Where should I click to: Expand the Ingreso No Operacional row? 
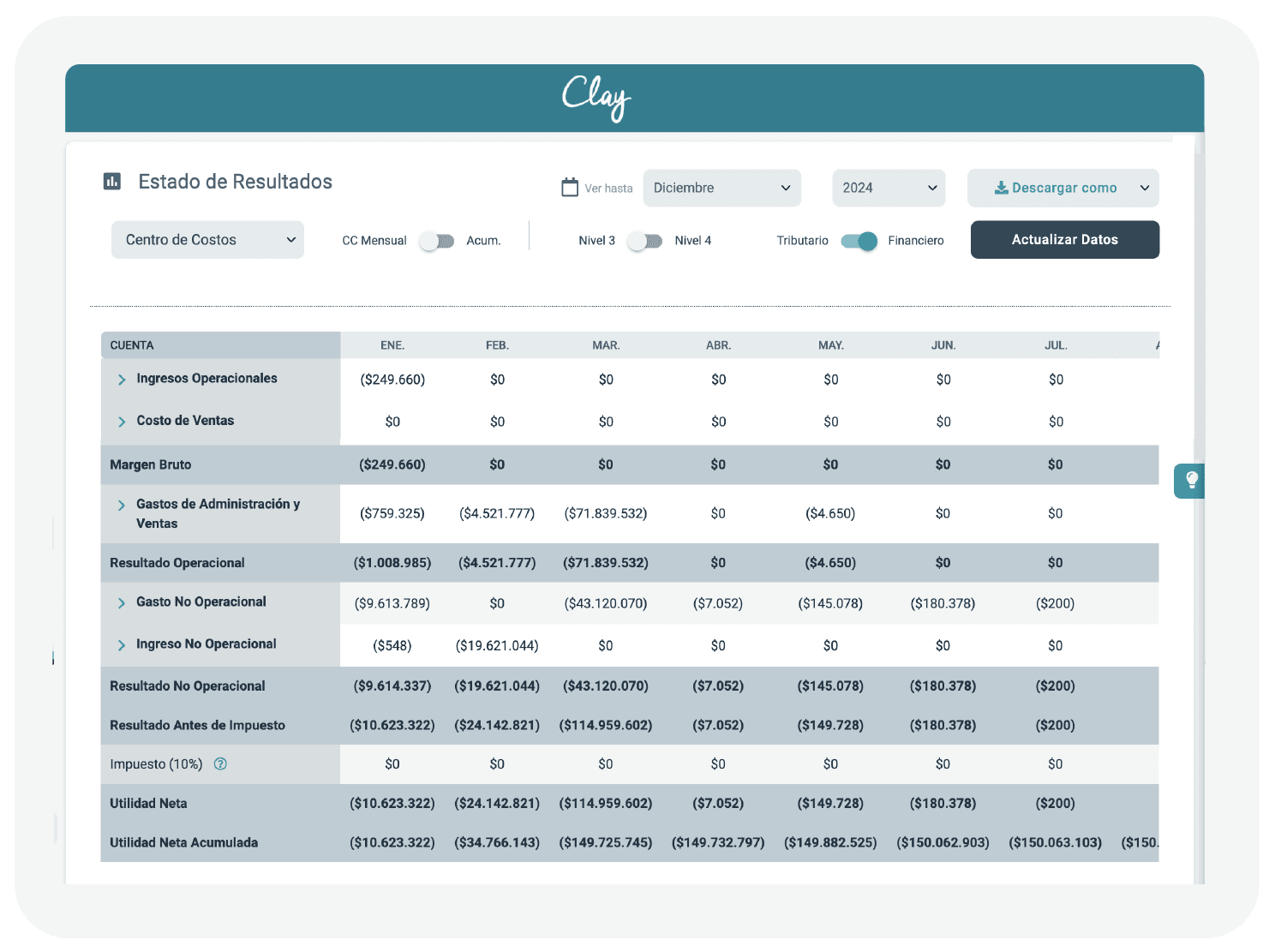click(122, 645)
